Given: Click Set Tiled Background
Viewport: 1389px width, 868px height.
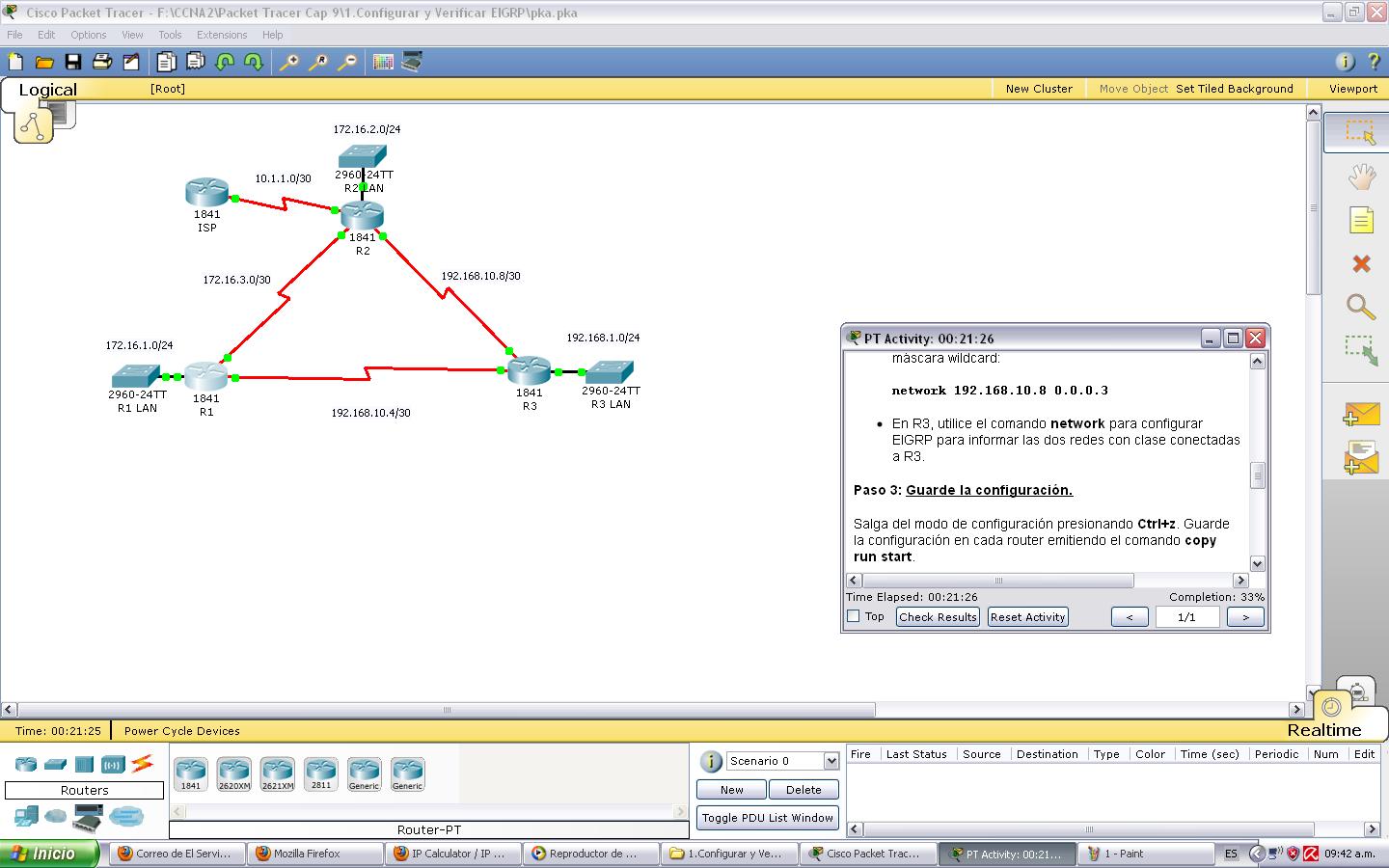Looking at the screenshot, I should pyautogui.click(x=1234, y=89).
